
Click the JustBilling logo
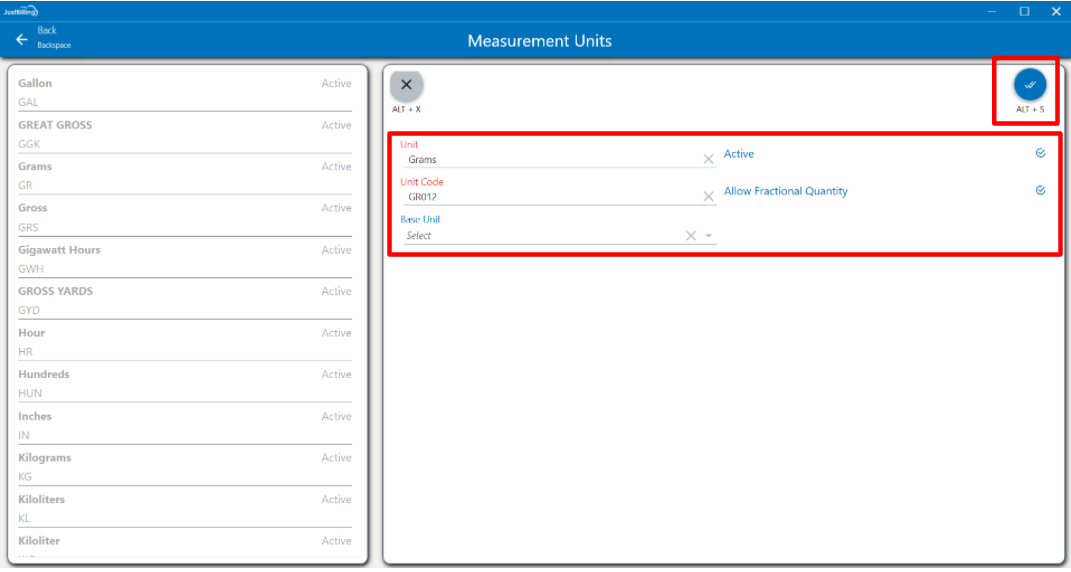20,11
